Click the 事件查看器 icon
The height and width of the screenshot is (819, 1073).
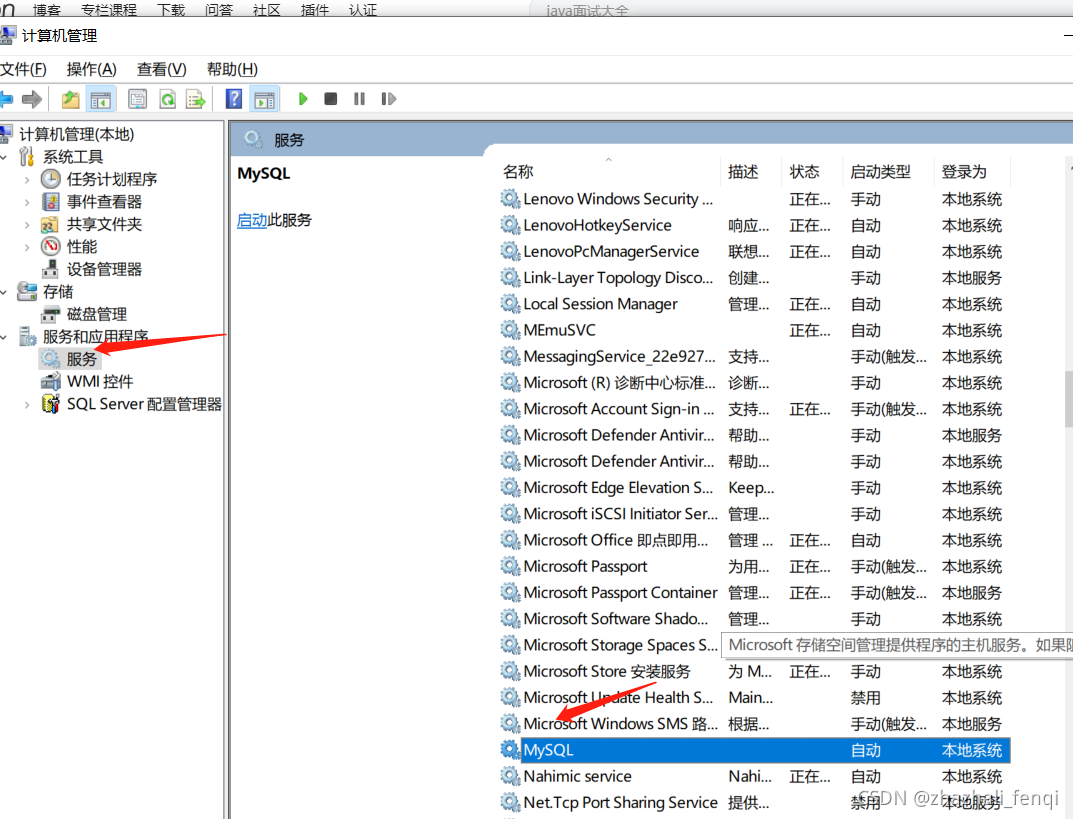[x=51, y=202]
